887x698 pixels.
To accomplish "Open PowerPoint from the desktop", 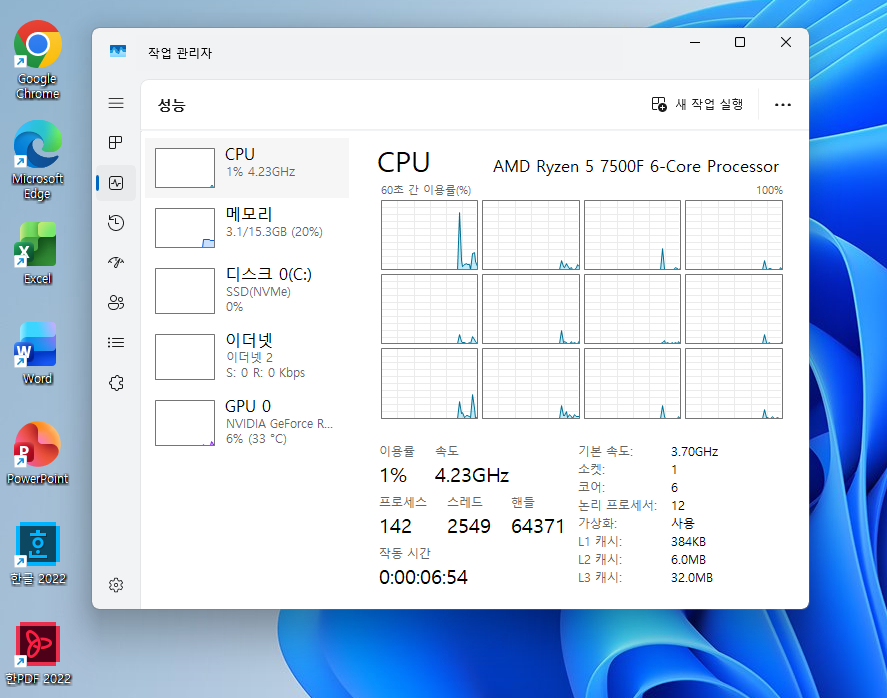I will click(37, 445).
